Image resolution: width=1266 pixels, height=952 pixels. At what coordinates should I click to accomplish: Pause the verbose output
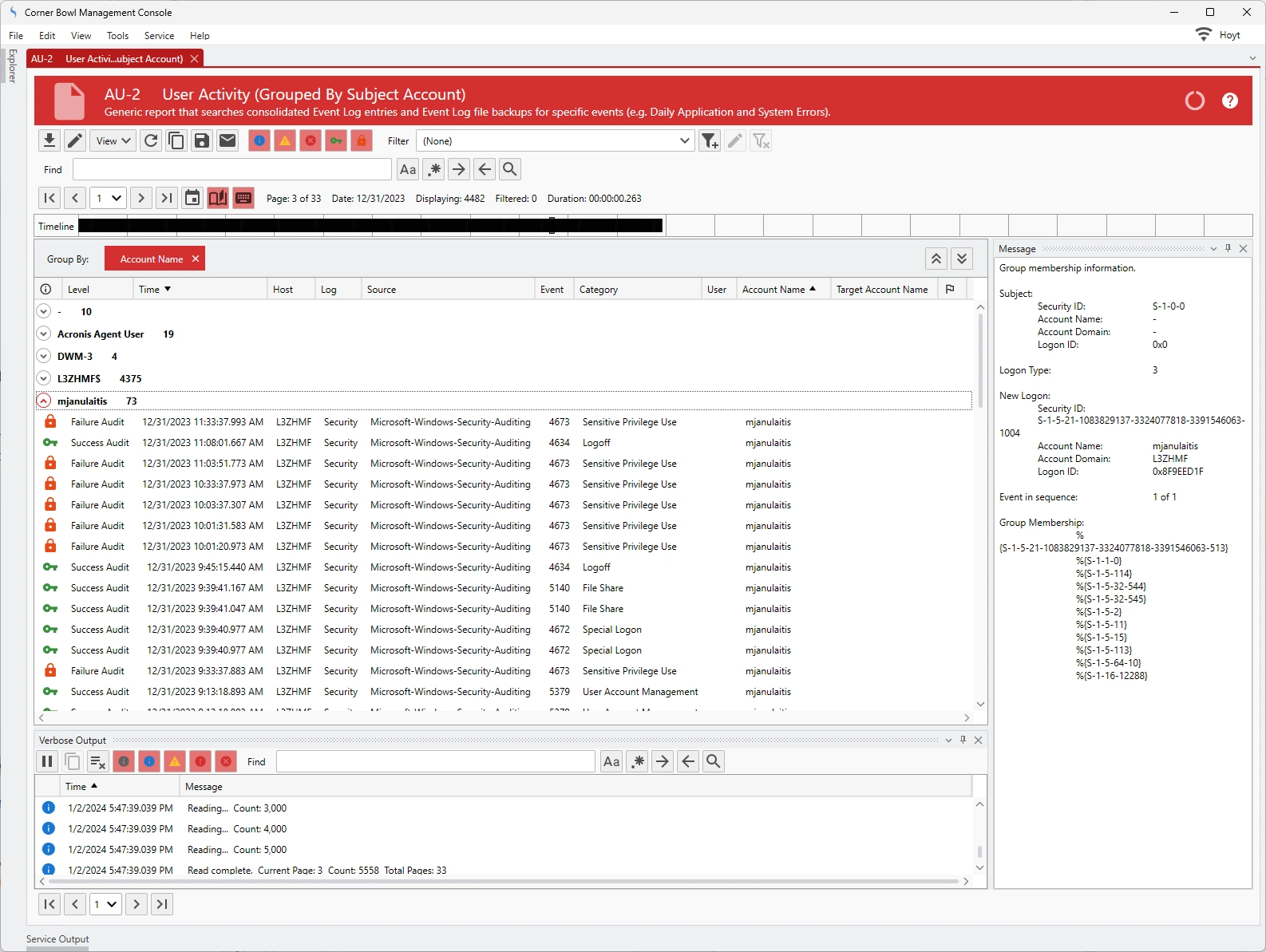click(47, 761)
